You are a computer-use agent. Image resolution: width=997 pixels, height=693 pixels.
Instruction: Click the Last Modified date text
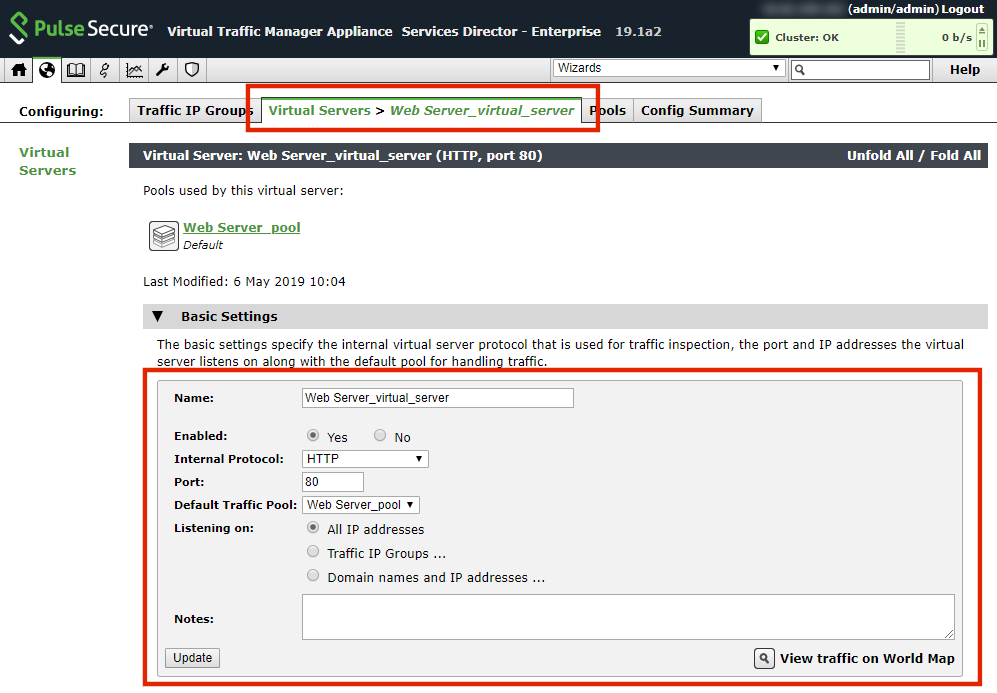(x=244, y=282)
